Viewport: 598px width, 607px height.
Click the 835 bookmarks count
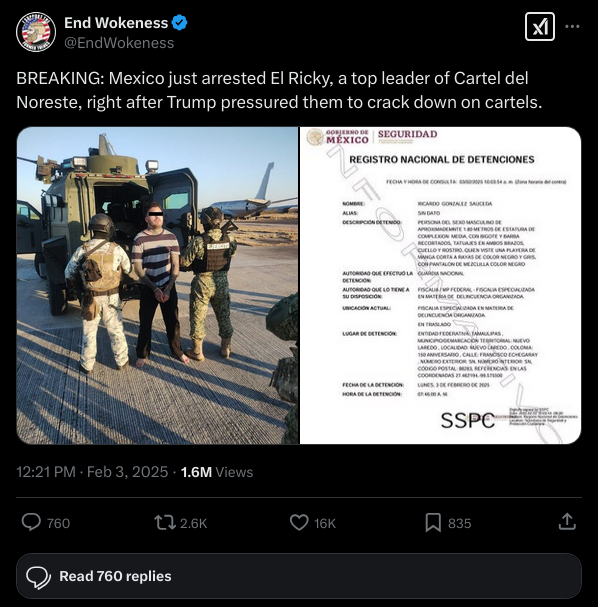coord(459,523)
